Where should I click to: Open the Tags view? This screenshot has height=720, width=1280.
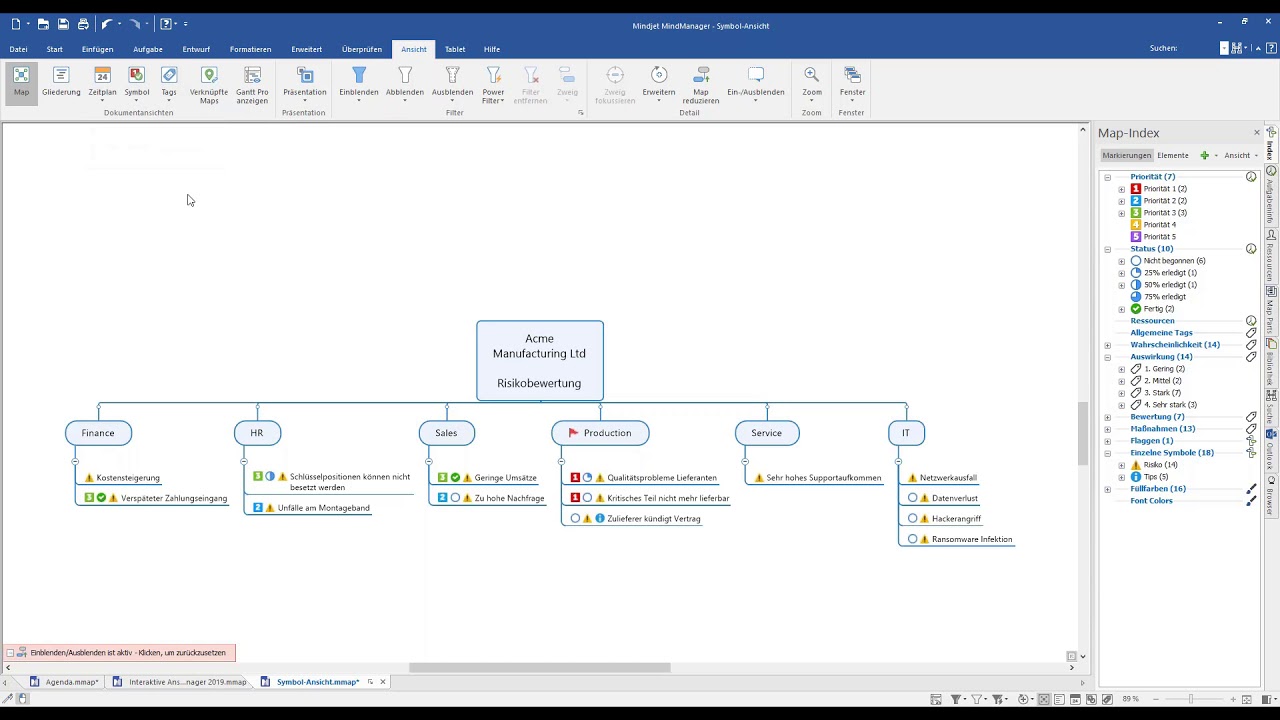(x=169, y=83)
